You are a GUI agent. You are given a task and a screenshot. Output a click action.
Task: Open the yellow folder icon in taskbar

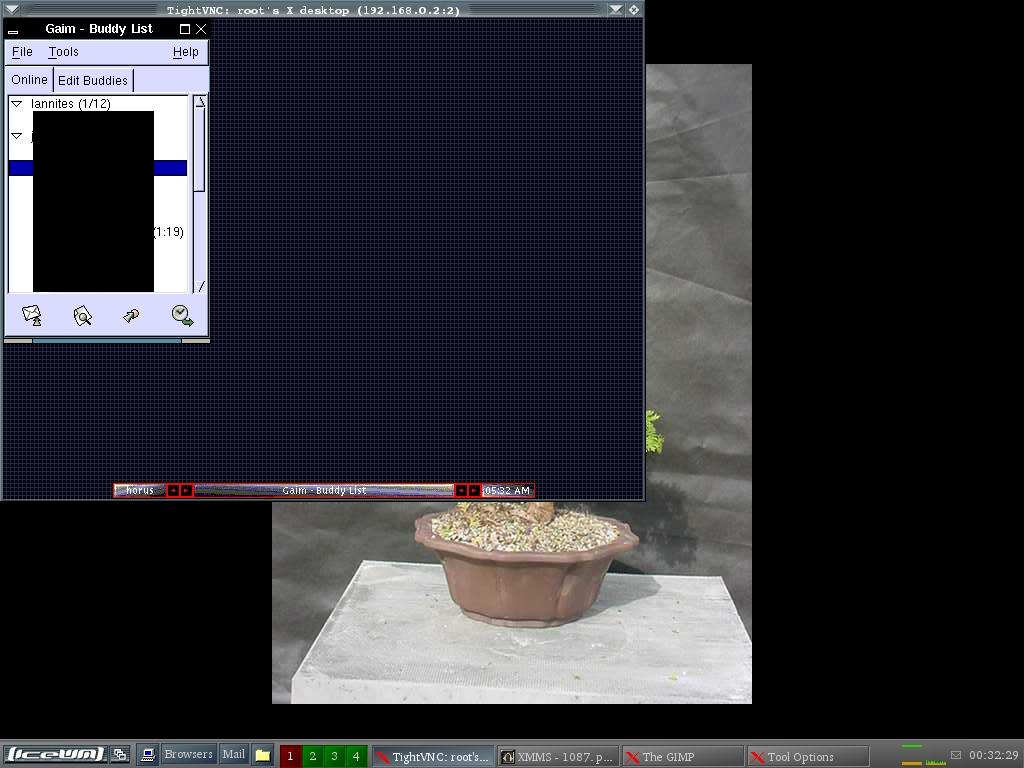pyautogui.click(x=263, y=755)
